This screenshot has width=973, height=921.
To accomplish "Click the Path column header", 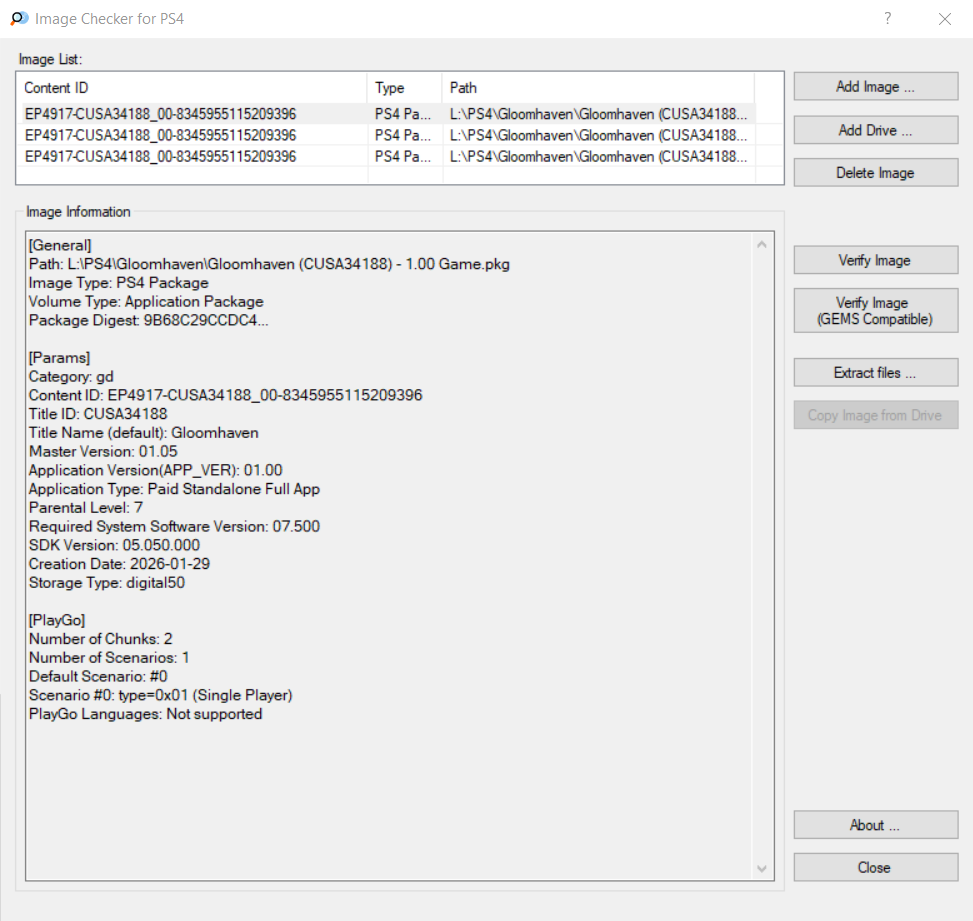I will (x=598, y=88).
